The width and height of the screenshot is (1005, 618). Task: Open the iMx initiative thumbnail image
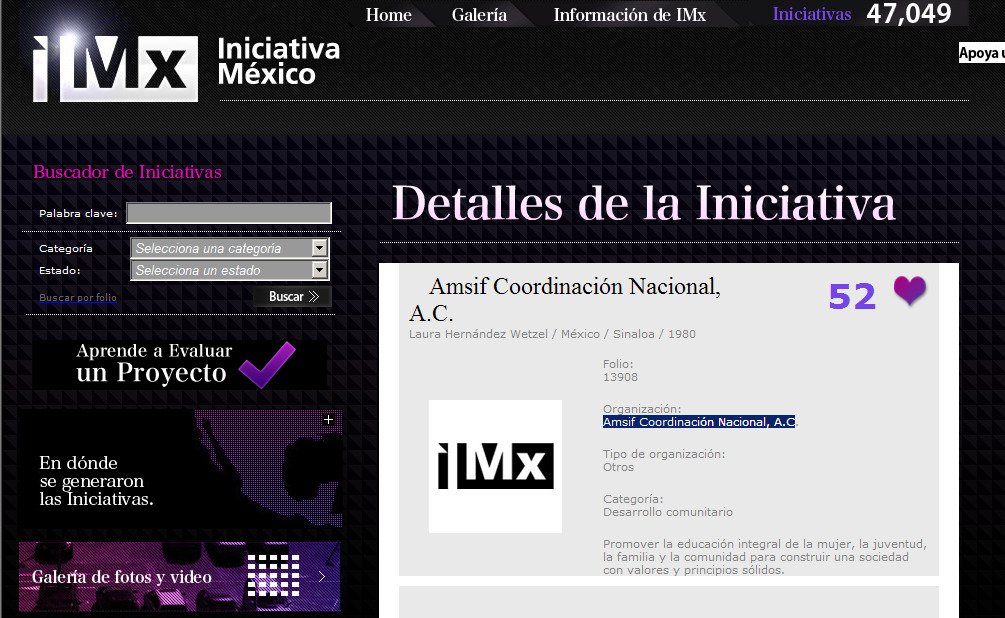[495, 466]
